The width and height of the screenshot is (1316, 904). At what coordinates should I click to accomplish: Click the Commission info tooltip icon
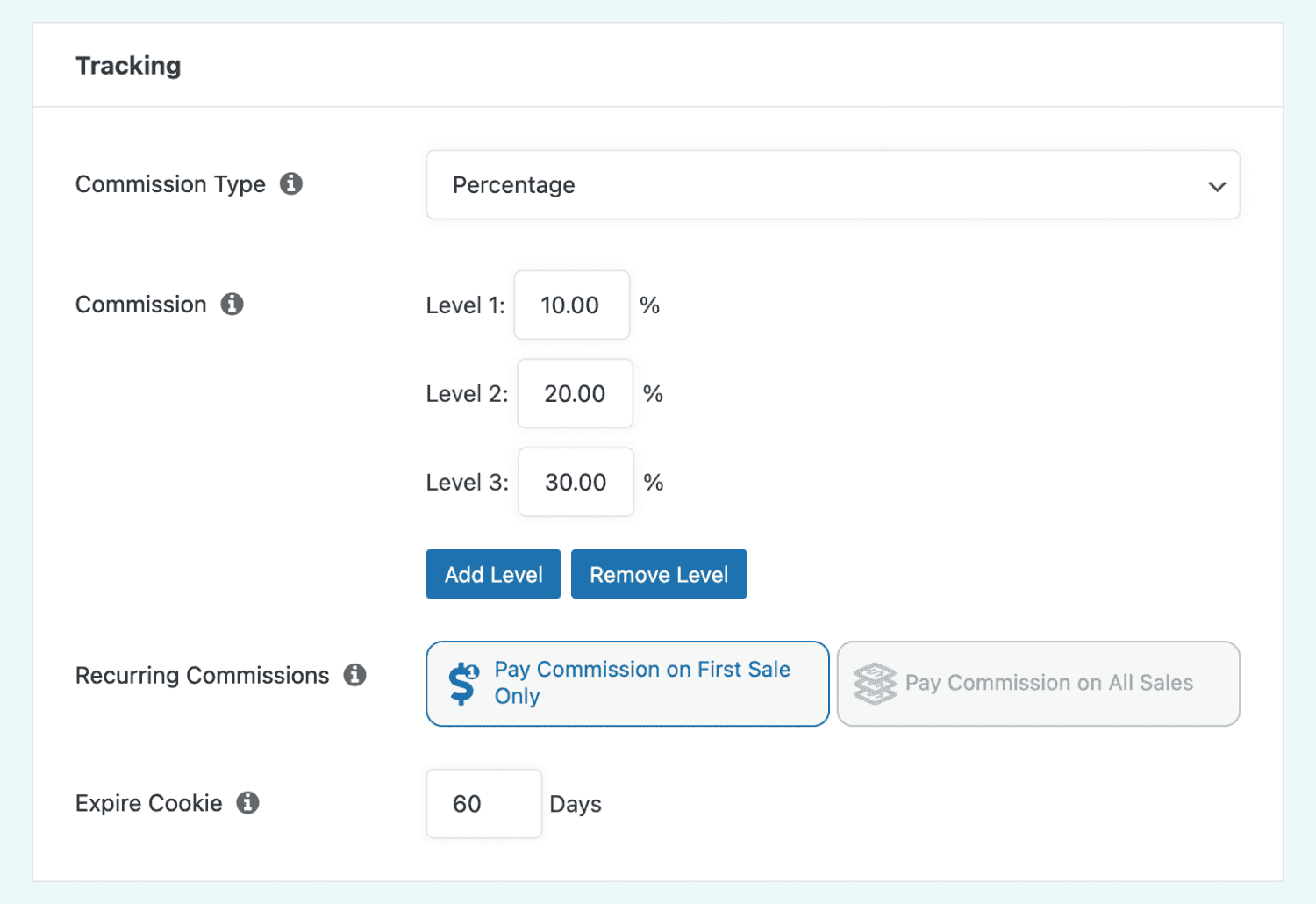point(232,304)
